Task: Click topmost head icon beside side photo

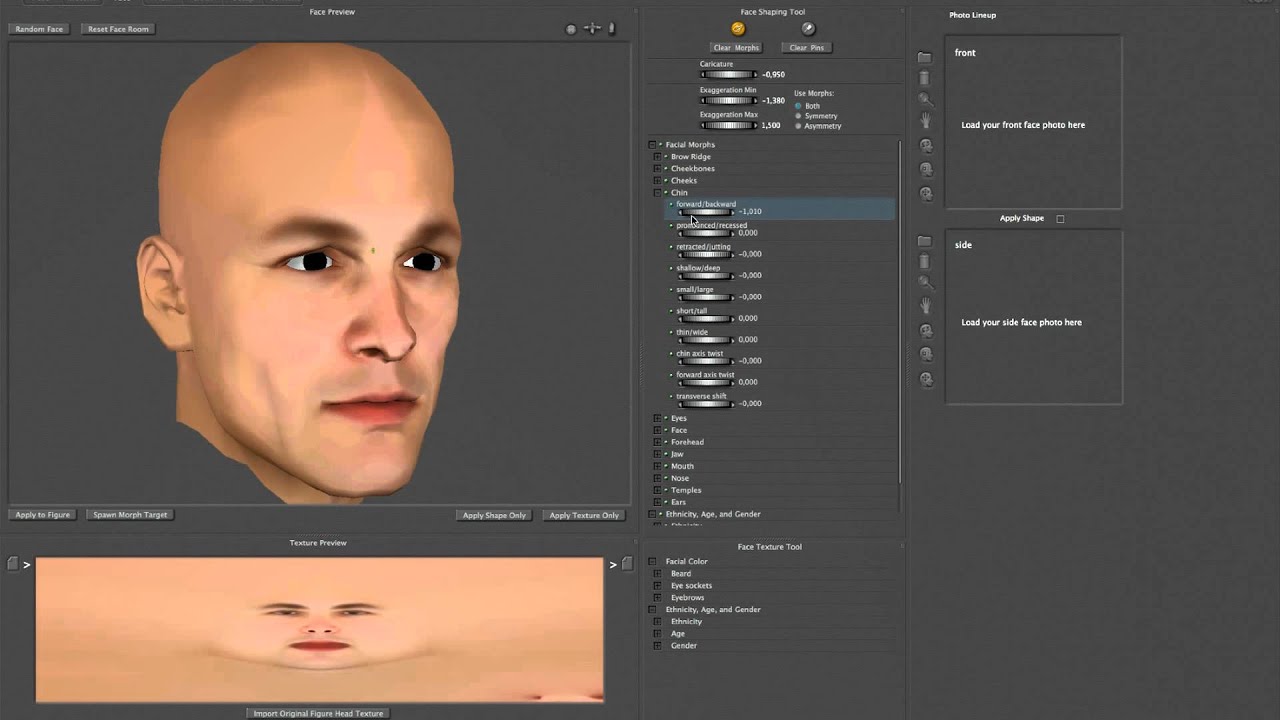Action: tap(926, 331)
